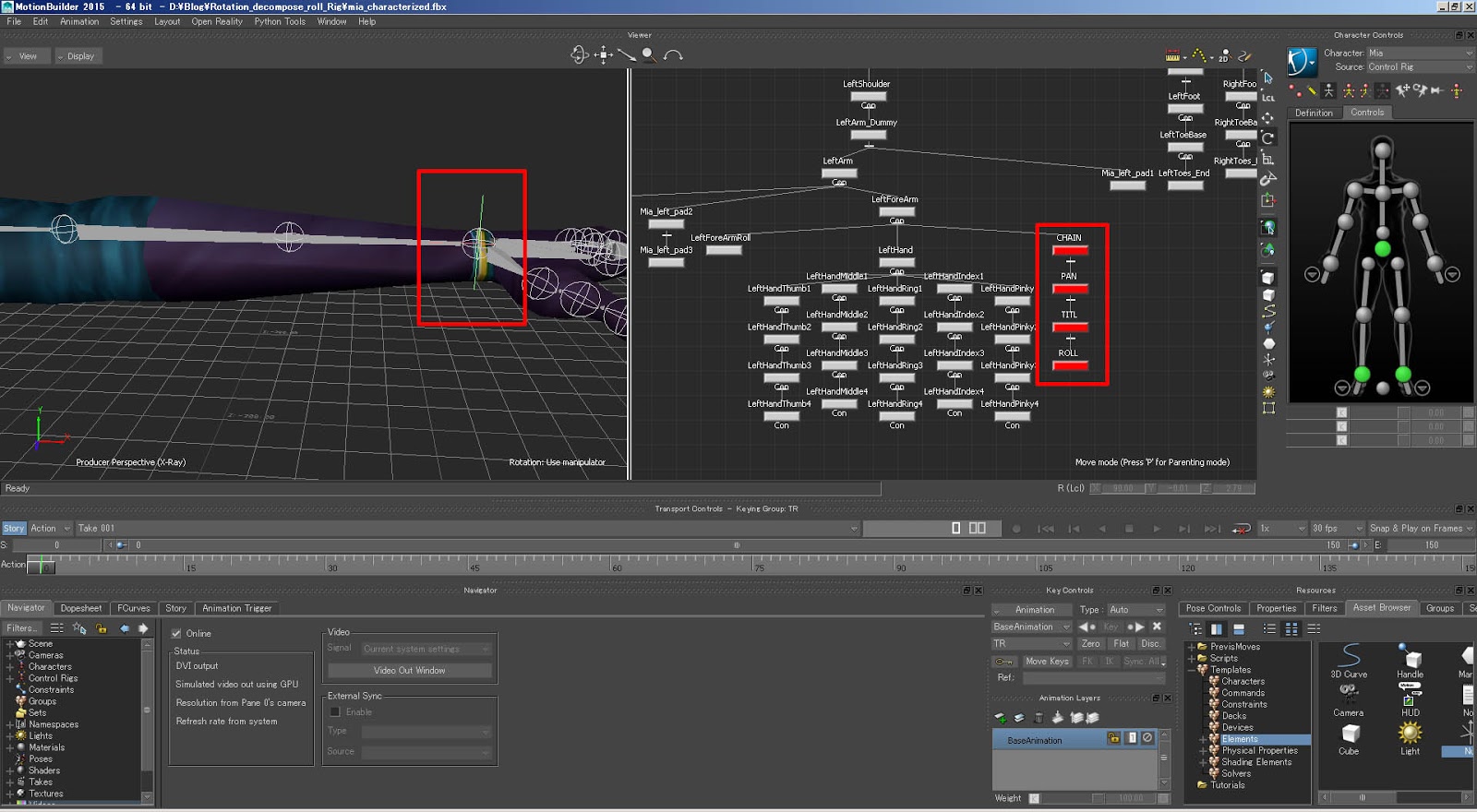Screen dimensions: 1477x812
Task: Lock the BaseAnimation layer
Action: [1114, 738]
